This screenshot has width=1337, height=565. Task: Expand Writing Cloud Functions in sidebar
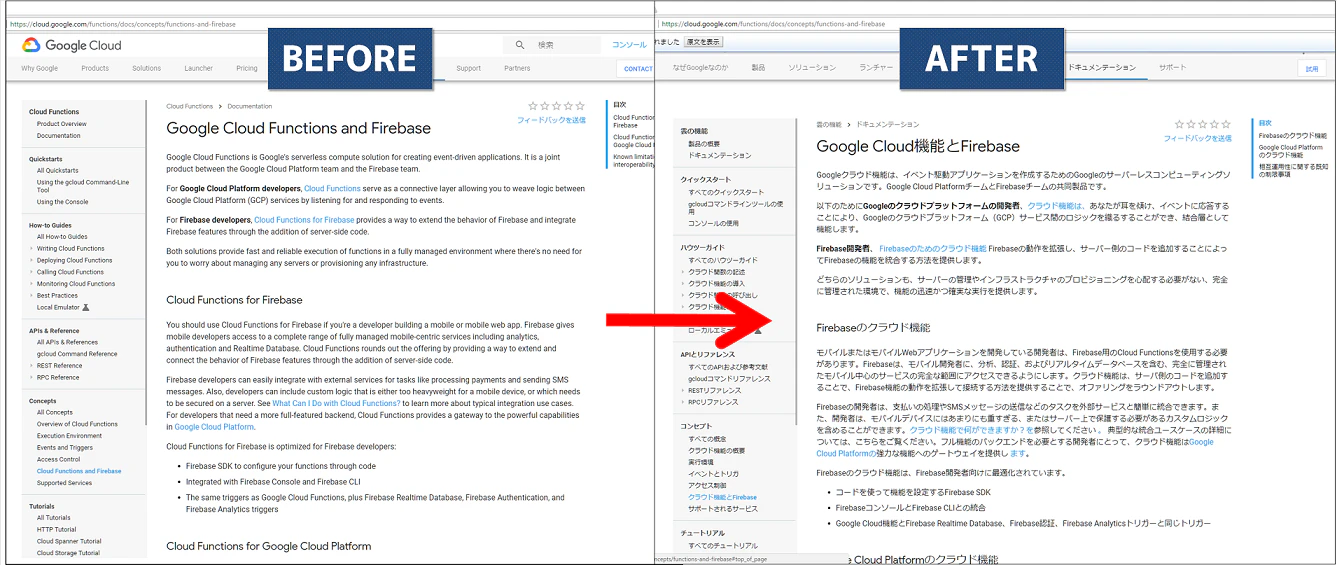pos(32,248)
